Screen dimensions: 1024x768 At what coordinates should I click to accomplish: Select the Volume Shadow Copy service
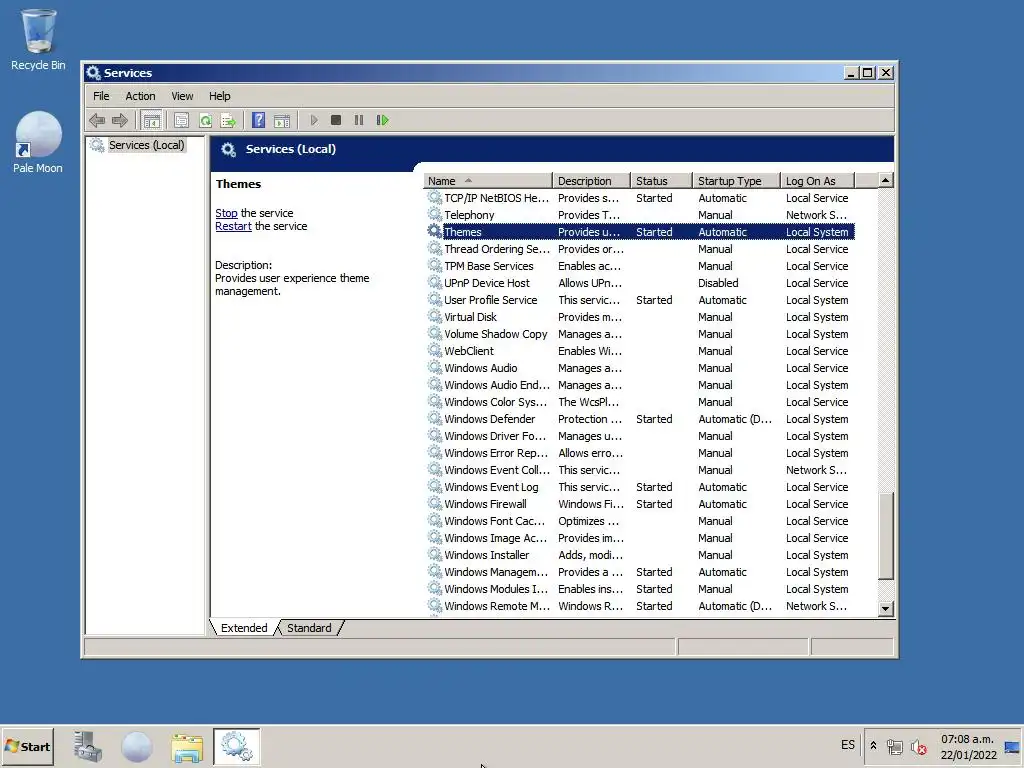(639, 334)
